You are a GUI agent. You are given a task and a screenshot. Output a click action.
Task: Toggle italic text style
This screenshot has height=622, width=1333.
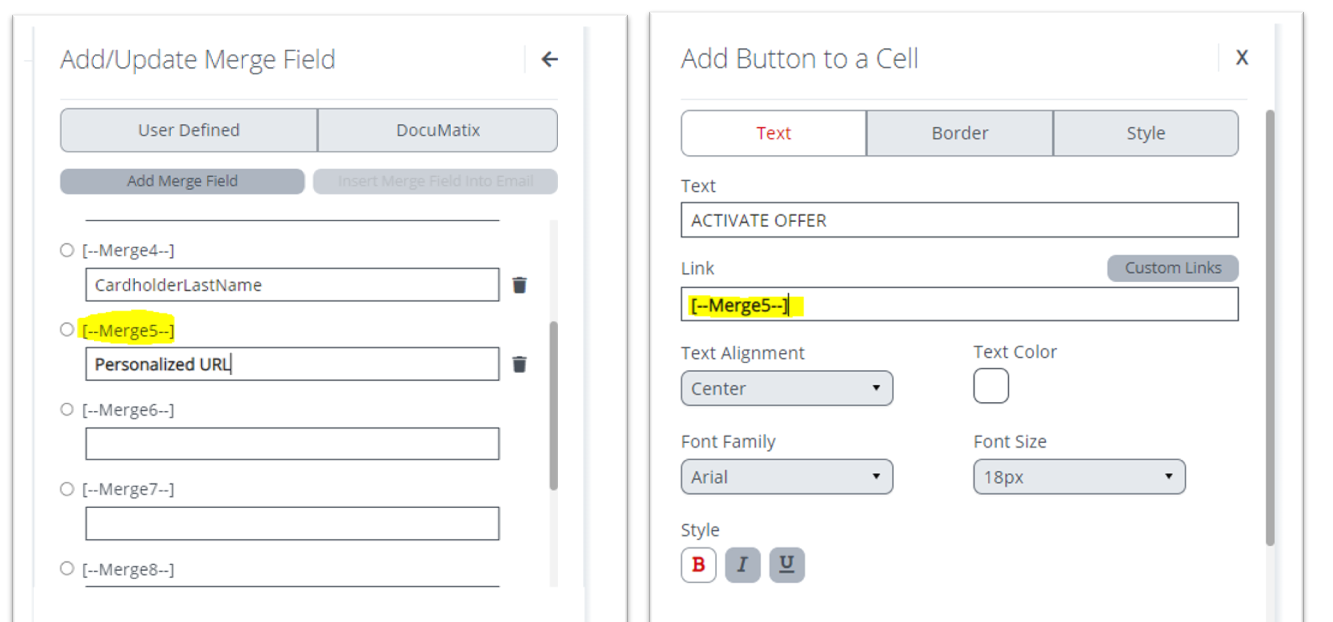(x=742, y=565)
